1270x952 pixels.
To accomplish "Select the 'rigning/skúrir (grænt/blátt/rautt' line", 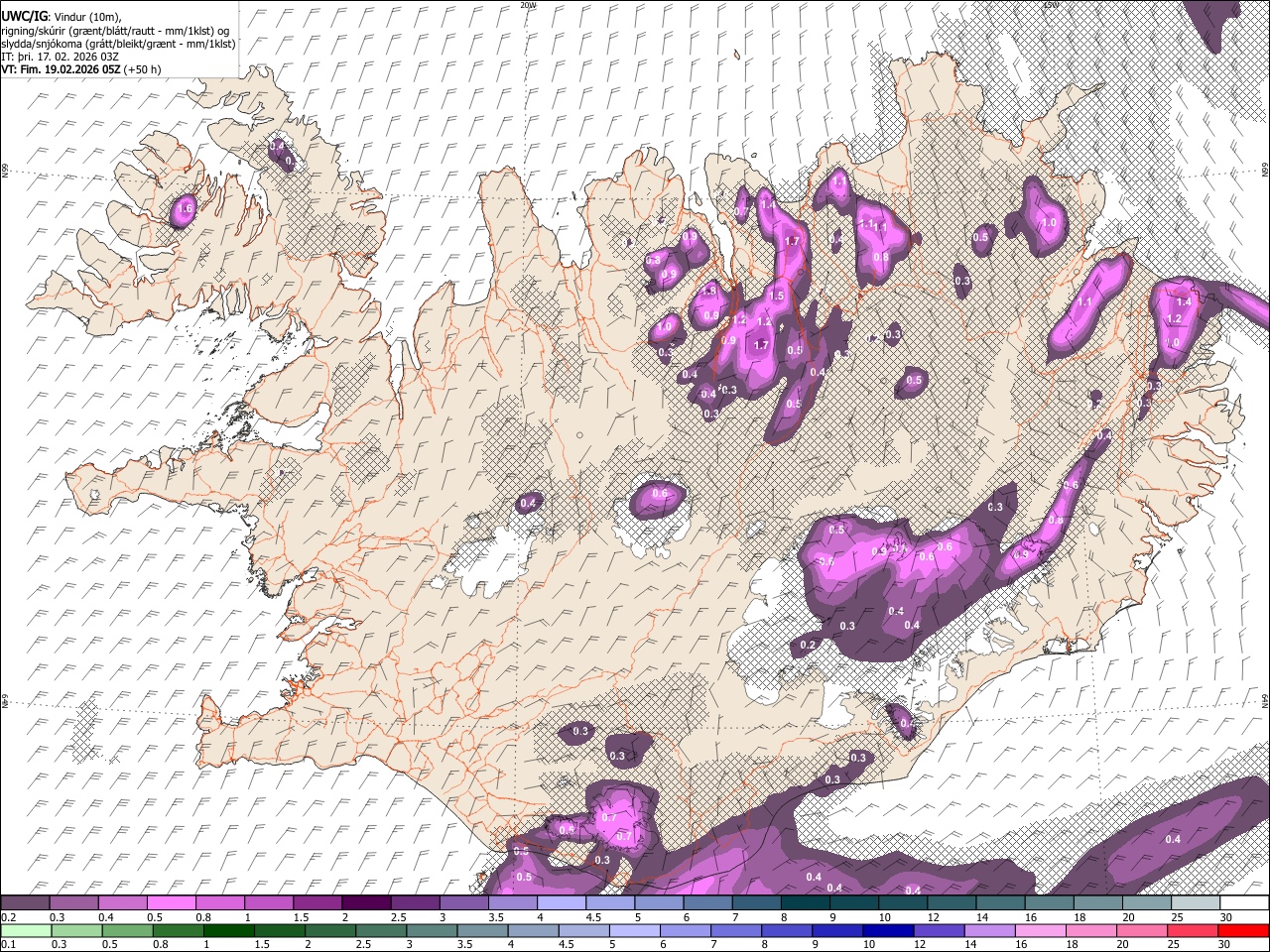I will tap(115, 30).
